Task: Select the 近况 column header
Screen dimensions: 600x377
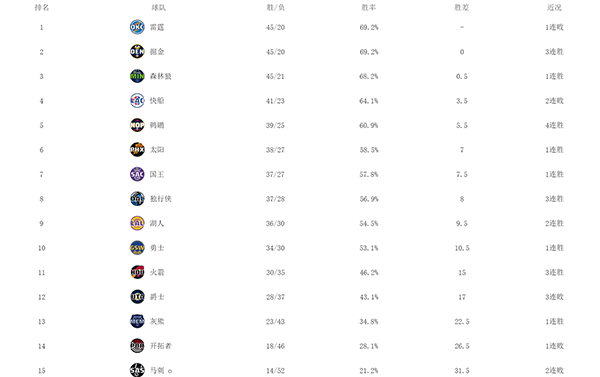Action: click(x=554, y=7)
